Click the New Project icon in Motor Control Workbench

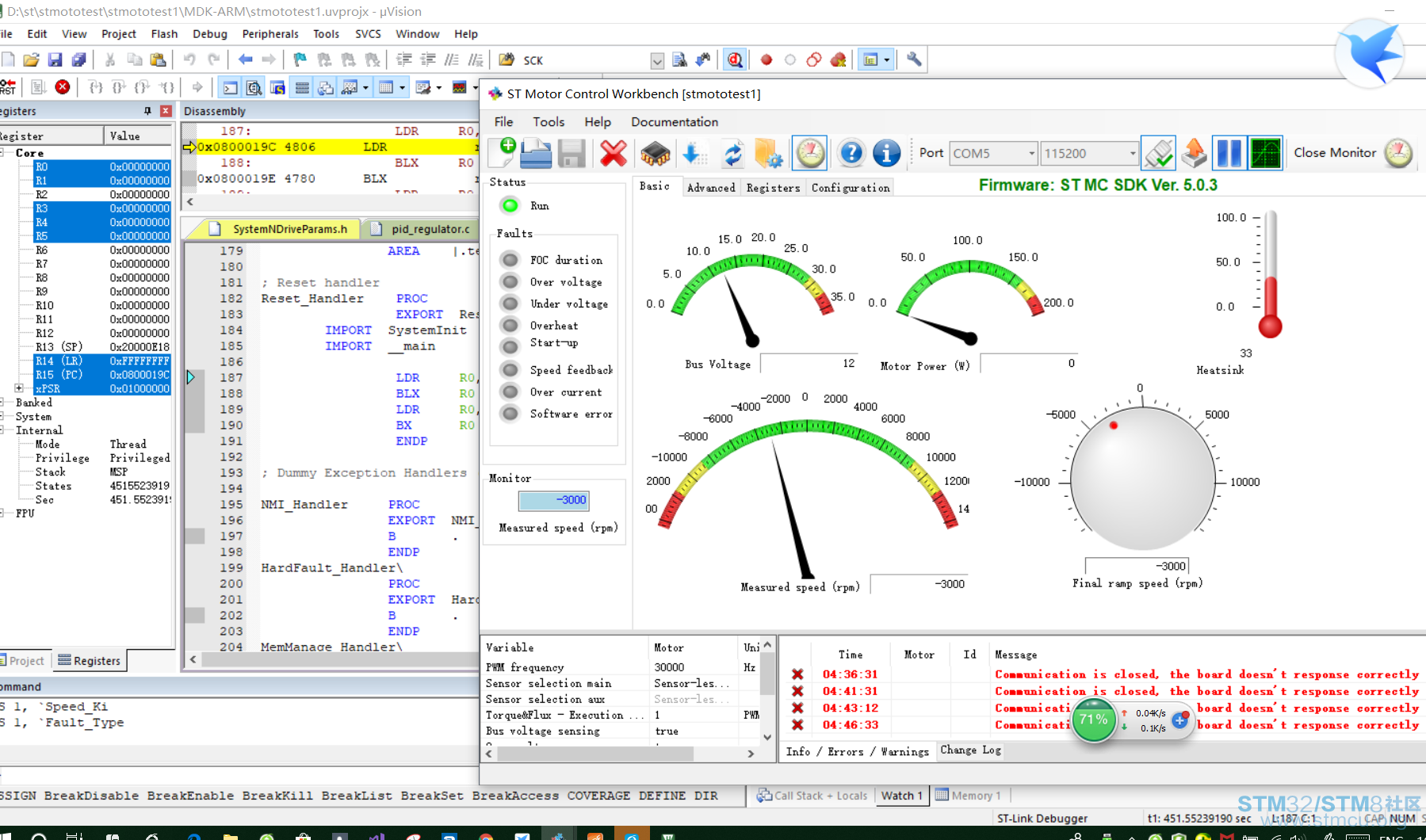pos(502,153)
